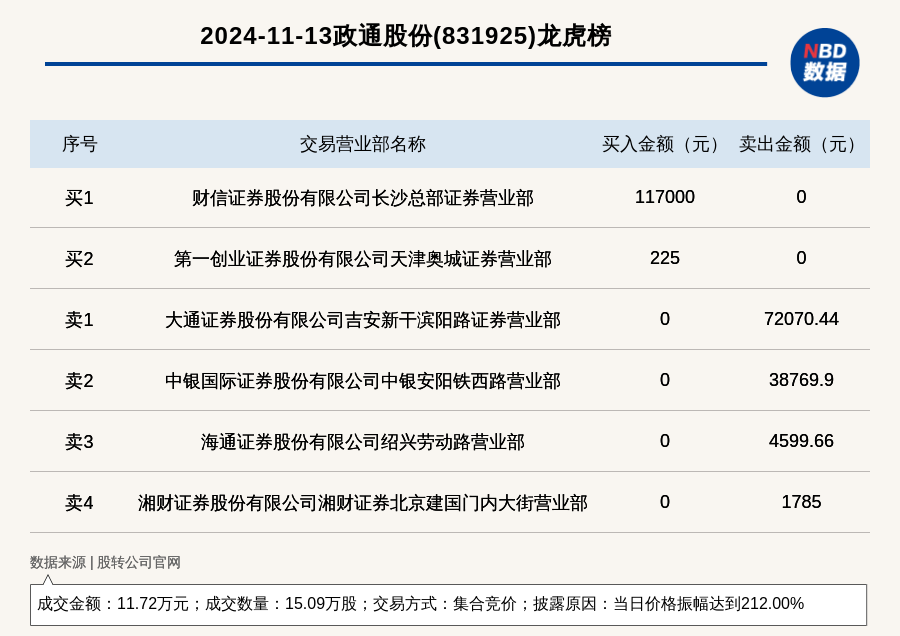Click the sell amount 0 in 买2 row

[x=801, y=258]
